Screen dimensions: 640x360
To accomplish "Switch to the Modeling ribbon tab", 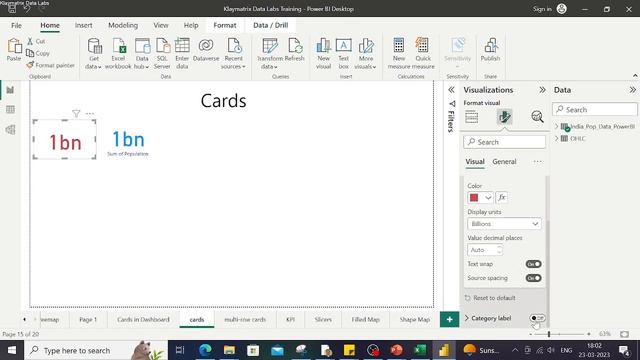I will click(x=123, y=25).
